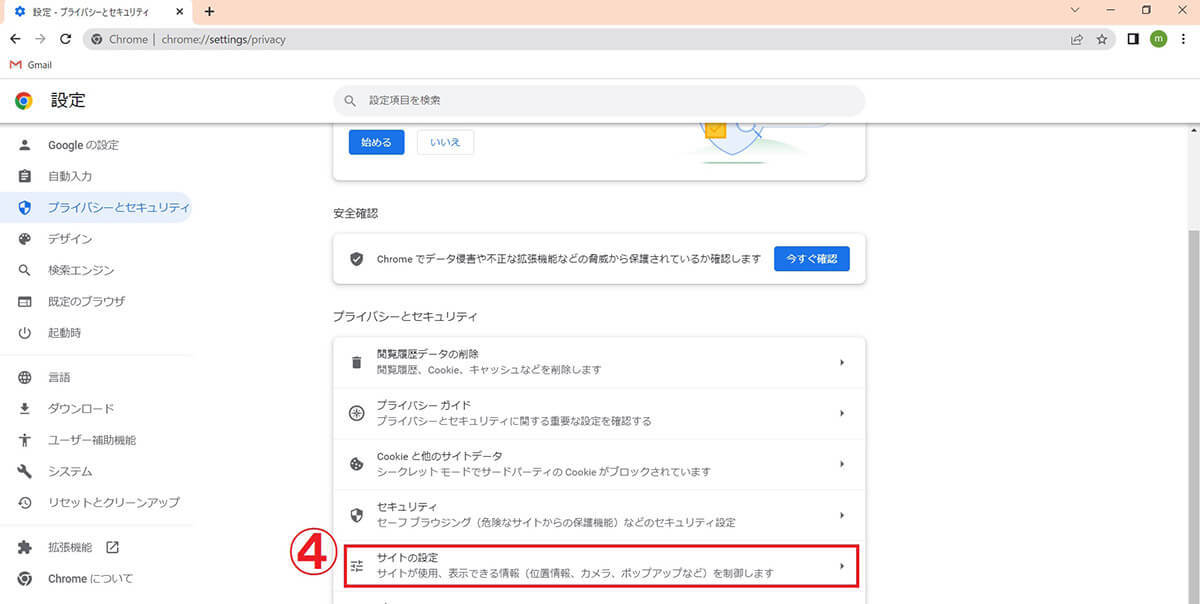Click trash icon beside 閲覧履歴データの削除
1200x604 pixels.
[356, 362]
